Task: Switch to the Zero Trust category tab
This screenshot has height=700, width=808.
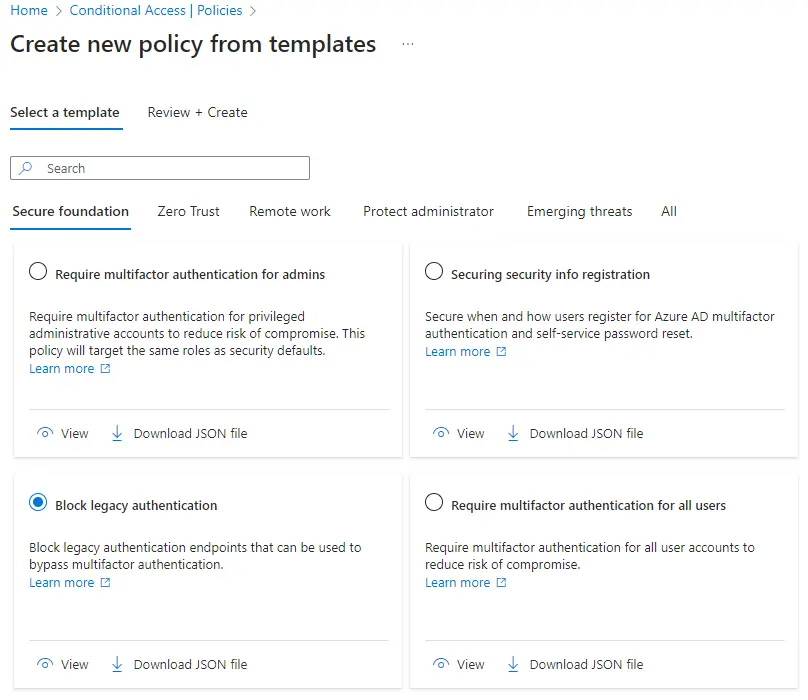Action: point(188,211)
